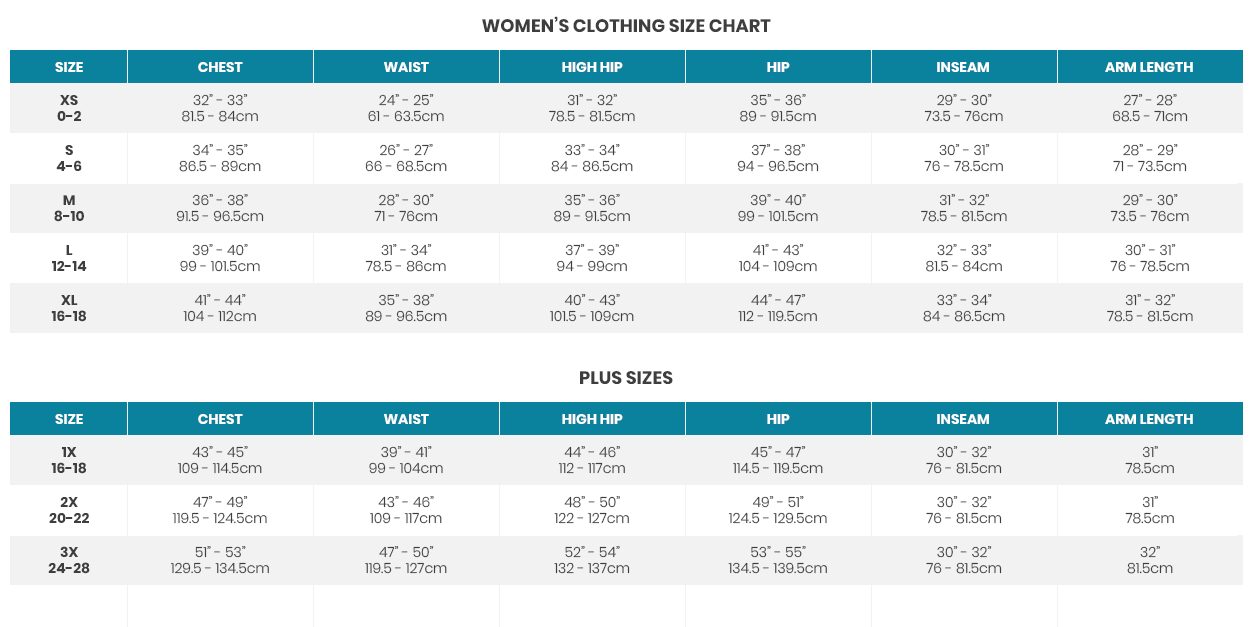Viewport: 1253px width, 627px height.
Task: Select the 1X 16-18 plus size label
Action: pos(69,460)
